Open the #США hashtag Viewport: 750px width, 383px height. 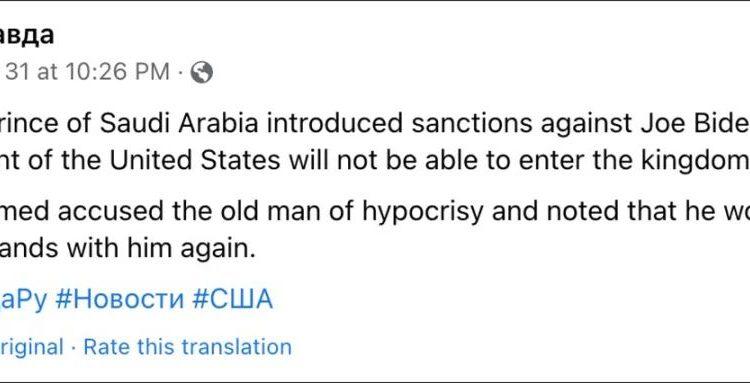[x=232, y=300]
